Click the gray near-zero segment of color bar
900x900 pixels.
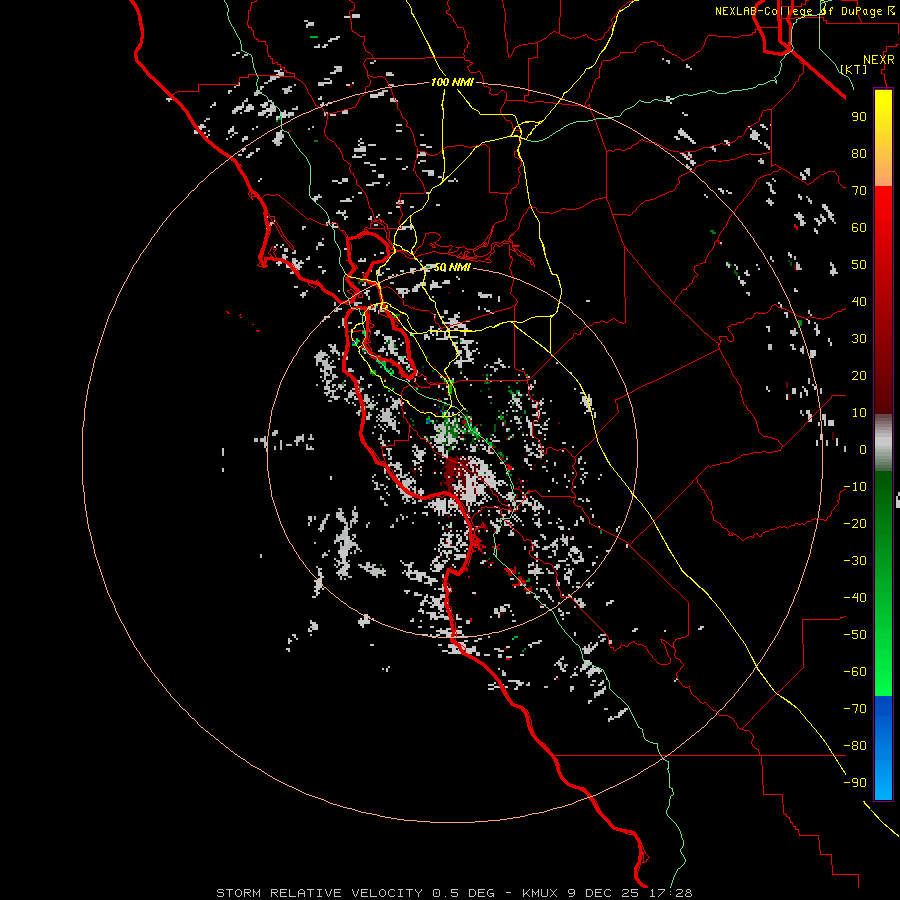tap(883, 443)
